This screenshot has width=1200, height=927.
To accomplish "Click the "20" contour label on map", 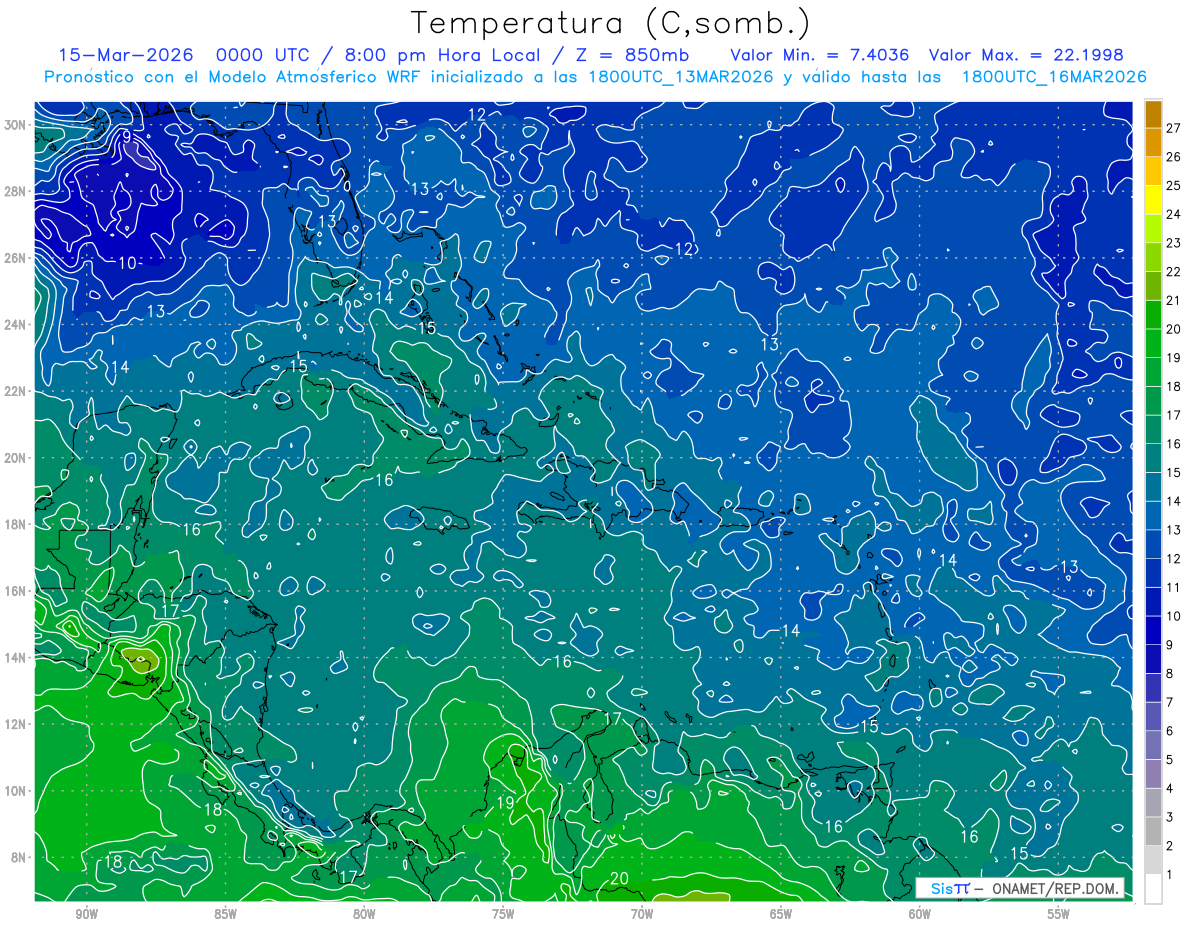I will (x=619, y=879).
